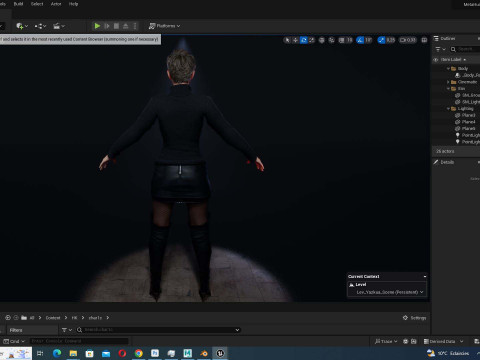Viewport: 480px width, 360px height.
Task: Toggle scale snapping
Action: point(381,40)
